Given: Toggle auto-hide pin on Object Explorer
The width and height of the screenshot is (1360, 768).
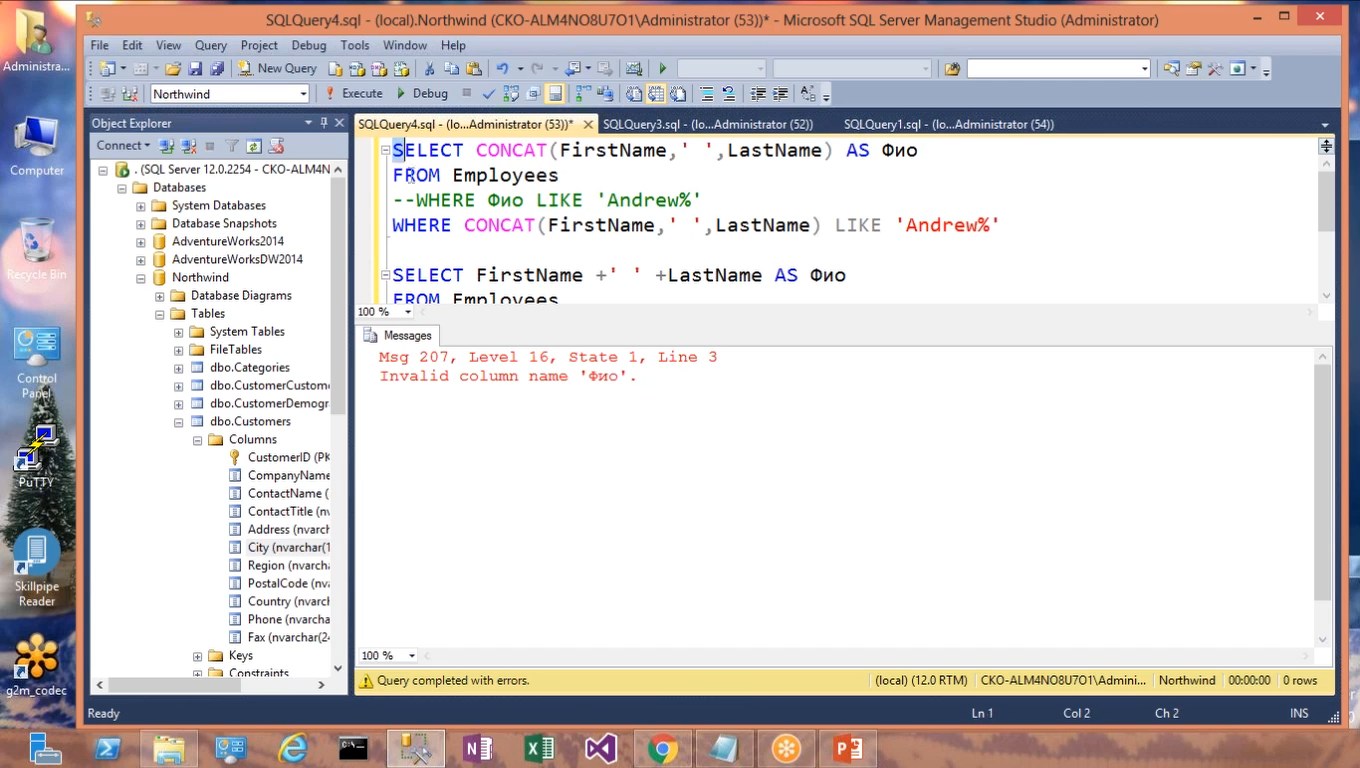Looking at the screenshot, I should (x=323, y=123).
